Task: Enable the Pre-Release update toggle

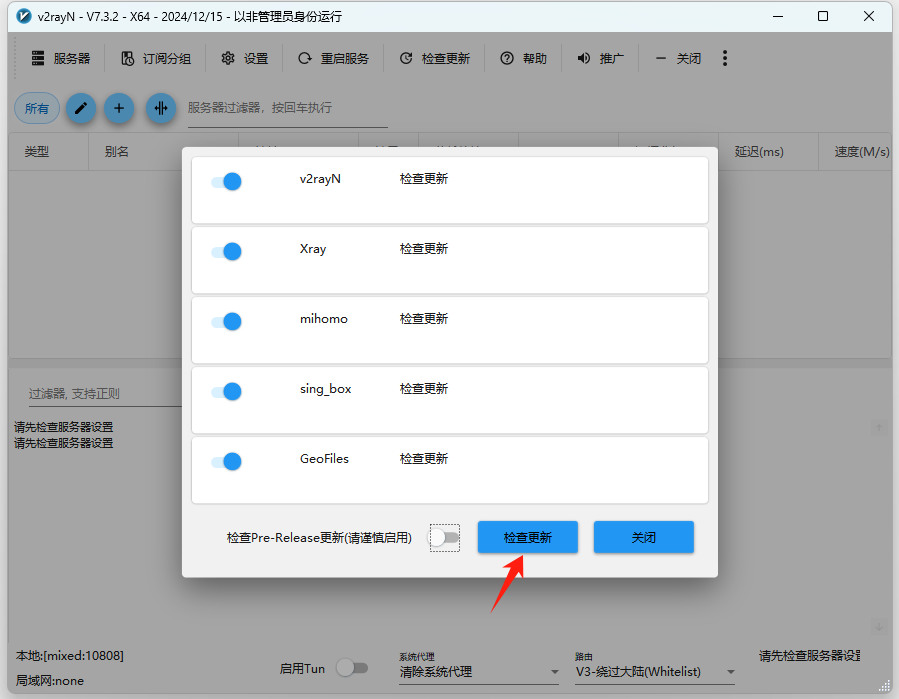Action: point(444,538)
